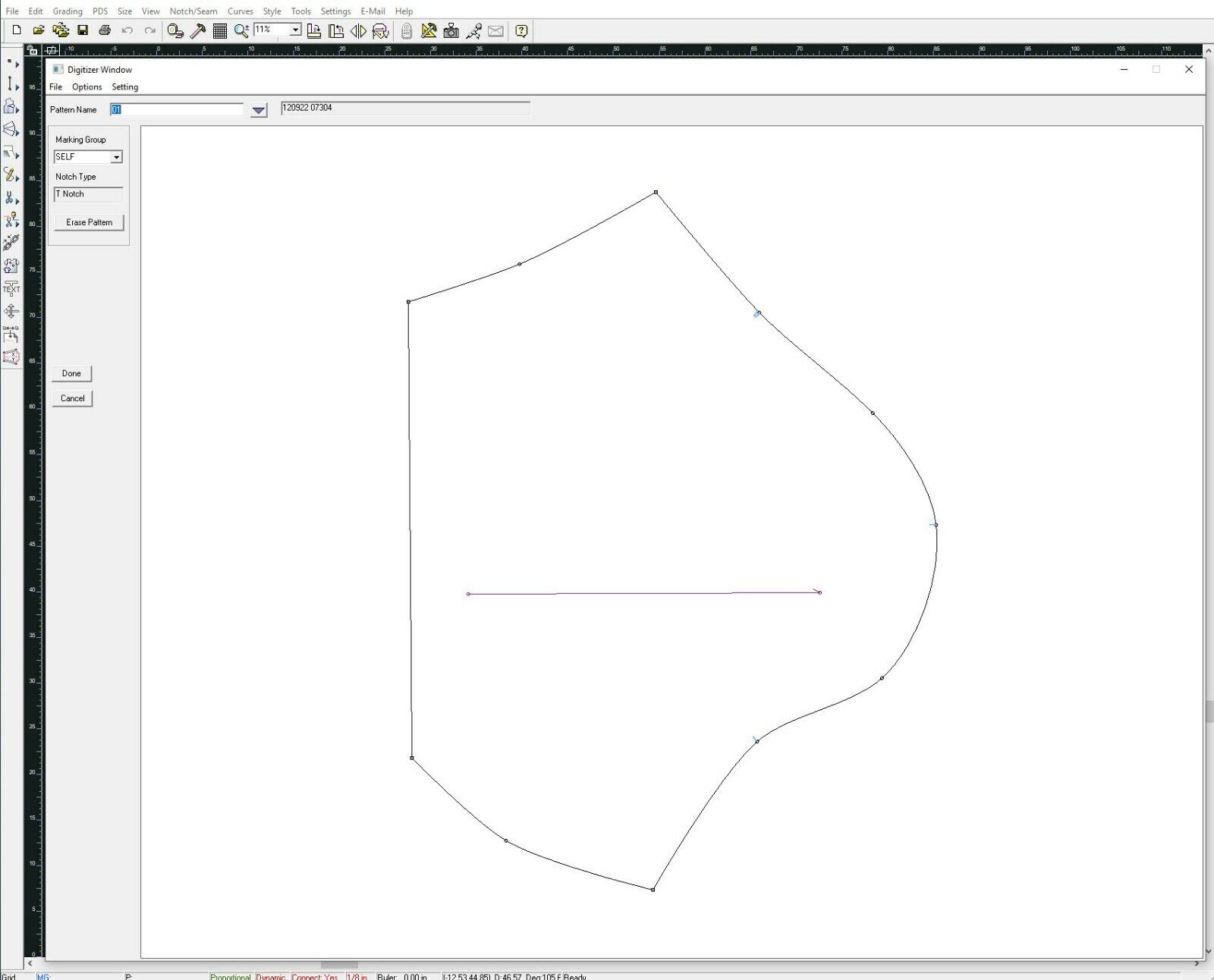The image size is (1214, 980).
Task: Select the garment pieces tool icon
Action: 11,265
